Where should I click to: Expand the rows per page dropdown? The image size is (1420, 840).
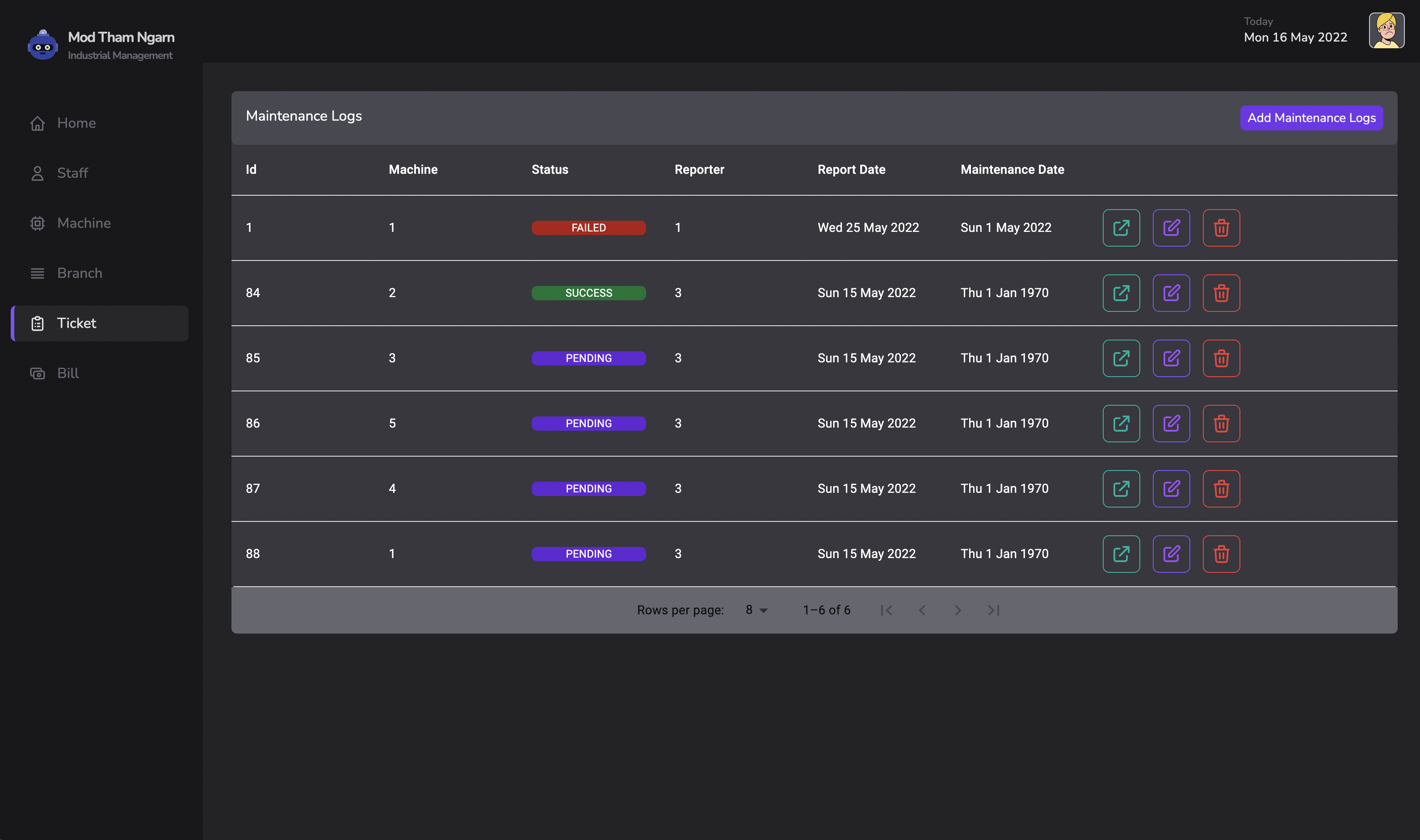tap(756, 610)
